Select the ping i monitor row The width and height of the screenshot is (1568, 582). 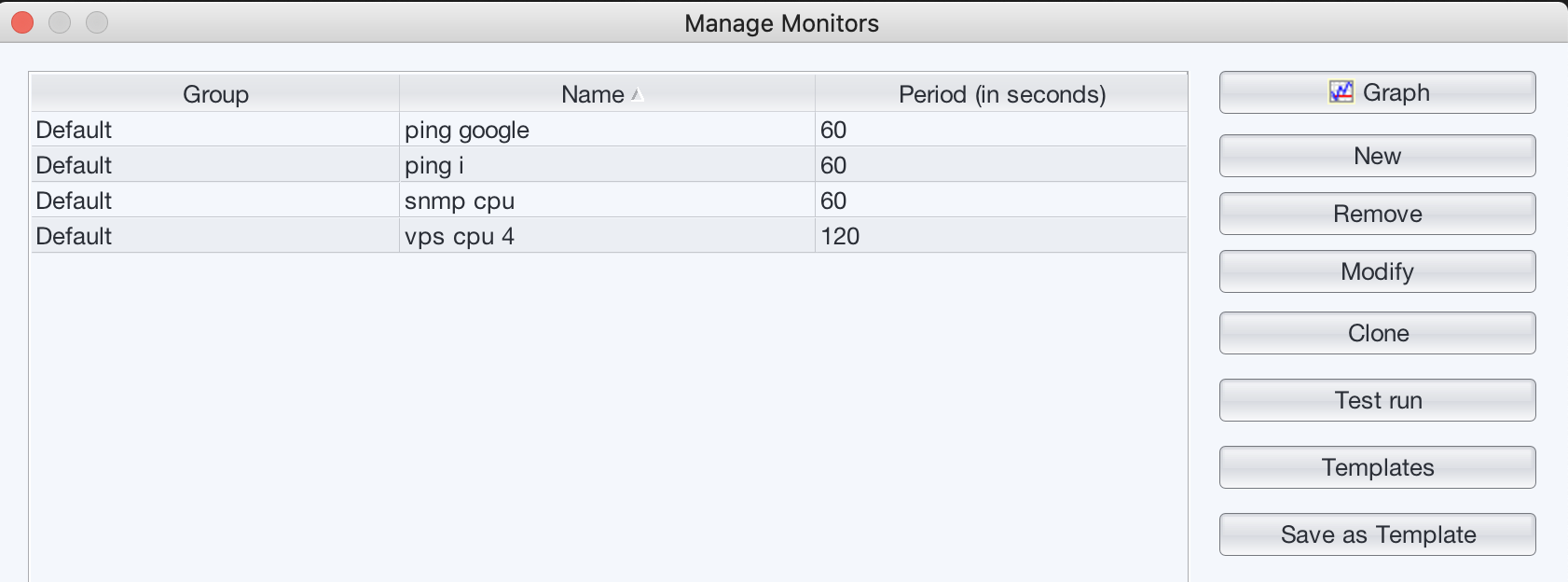(x=434, y=166)
